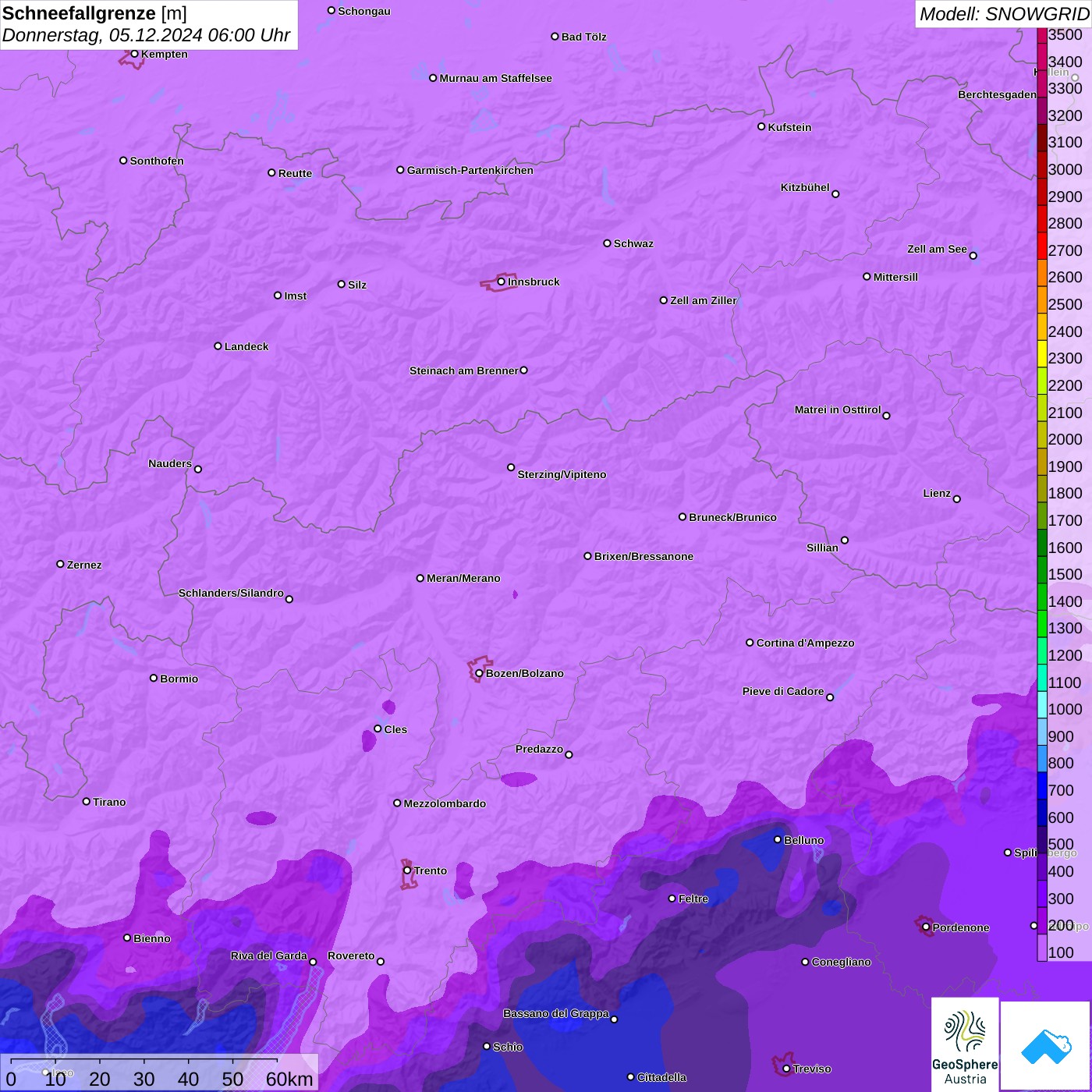Click the date 'Donnerstag, 05.12.2024 06:00 Uhr'

click(147, 35)
